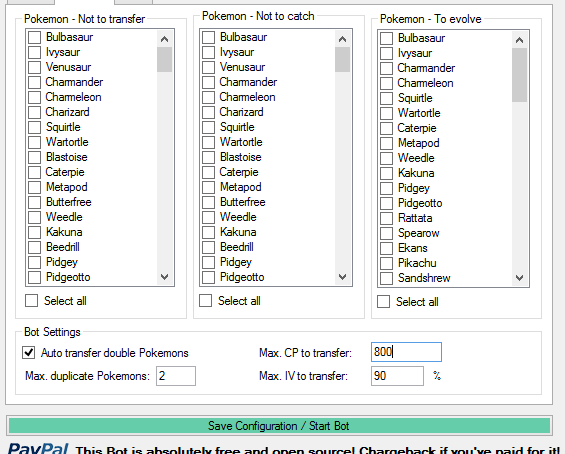Focus the Max. duplicate Pokemons field
The height and width of the screenshot is (454, 565).
point(176,376)
